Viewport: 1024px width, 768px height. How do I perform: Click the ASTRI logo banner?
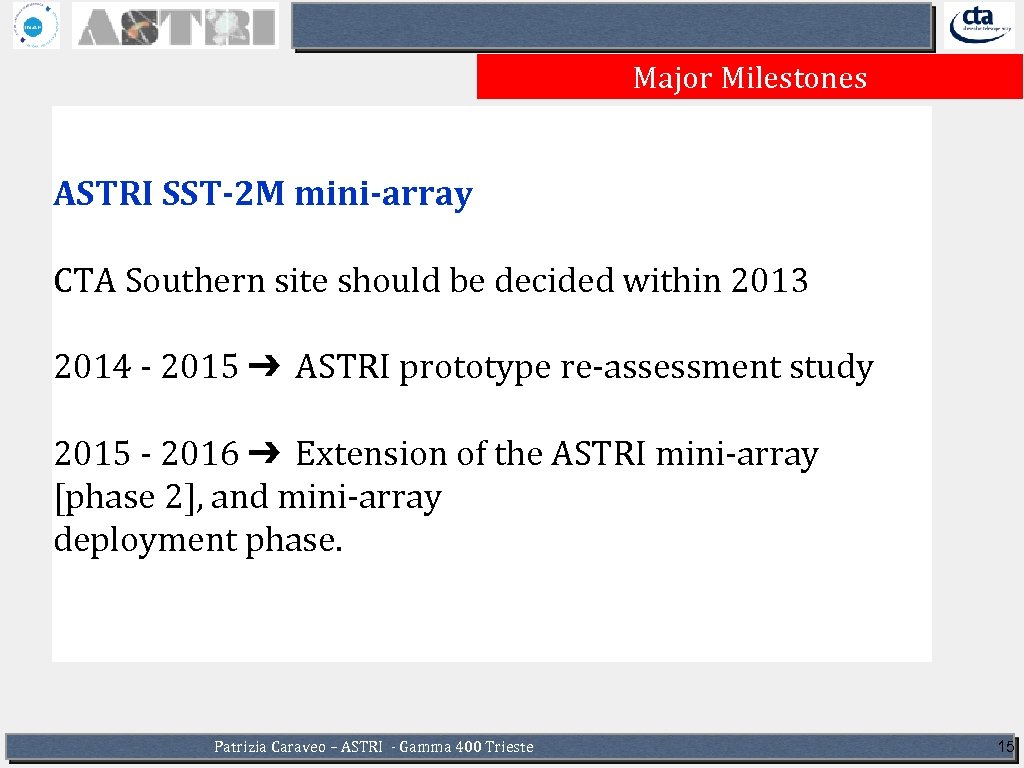tap(176, 25)
